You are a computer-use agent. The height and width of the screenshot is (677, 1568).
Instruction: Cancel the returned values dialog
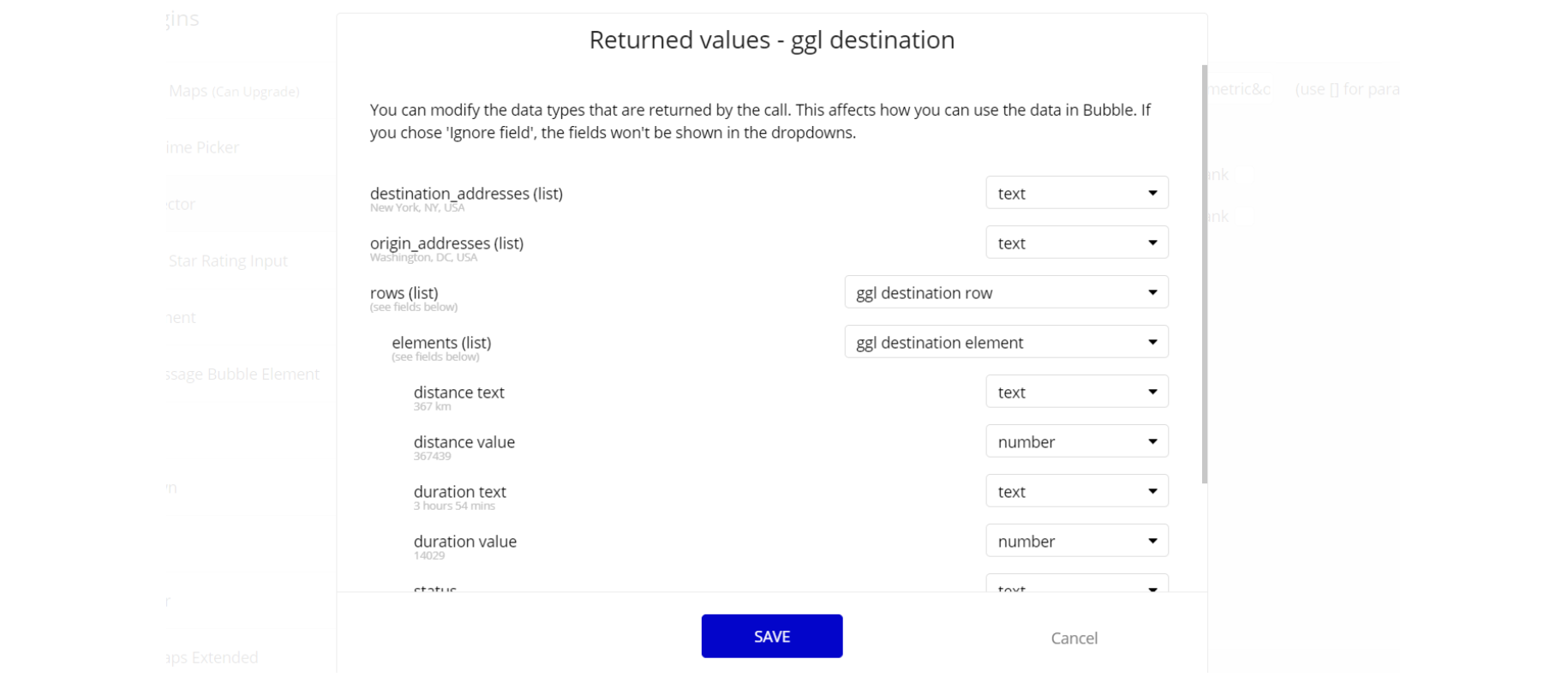point(1074,638)
